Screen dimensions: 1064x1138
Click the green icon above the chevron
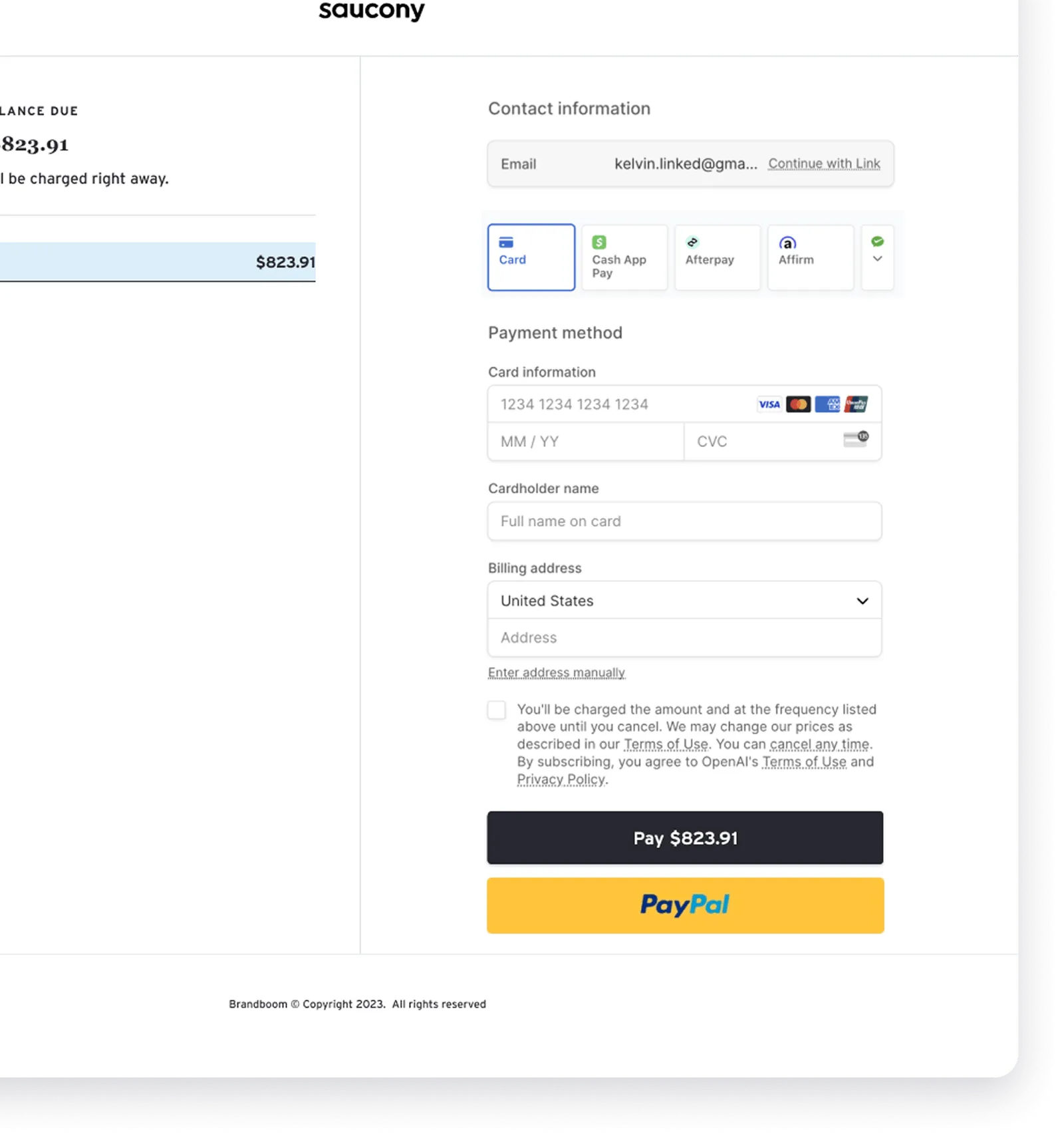[x=878, y=241]
